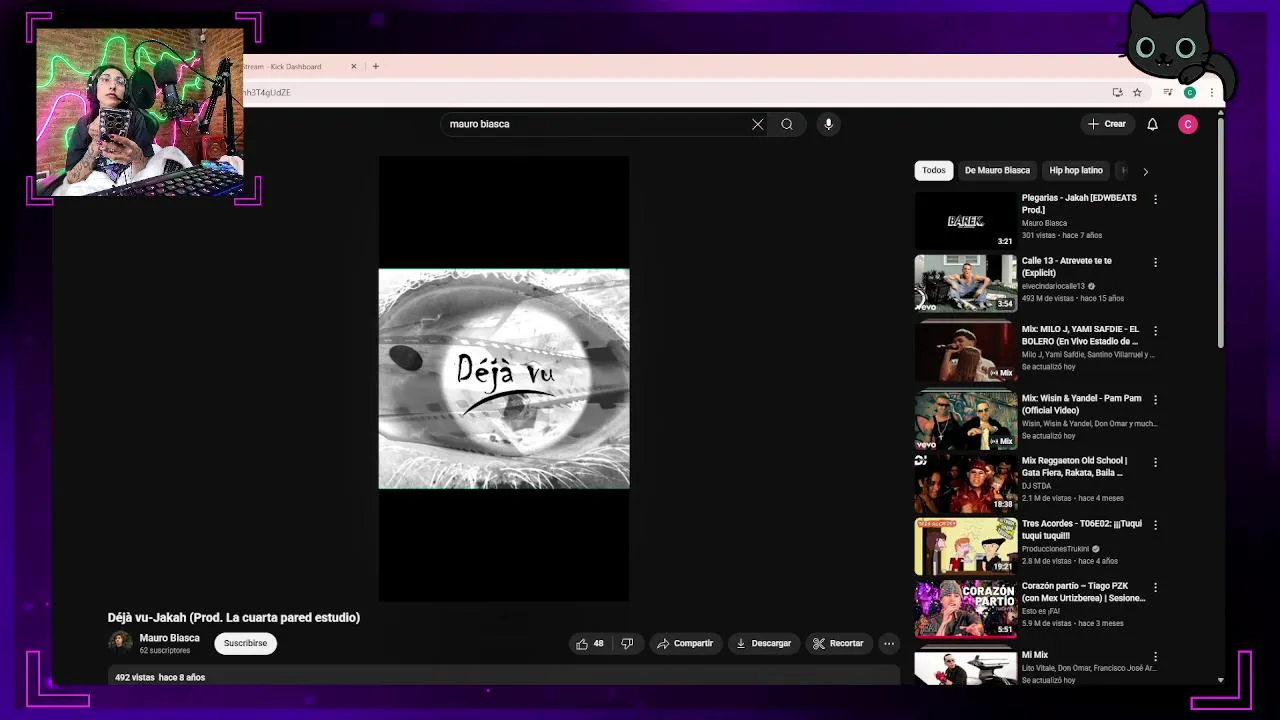The image size is (1280, 720).
Task: Click the magnifier search icon
Action: pos(787,124)
